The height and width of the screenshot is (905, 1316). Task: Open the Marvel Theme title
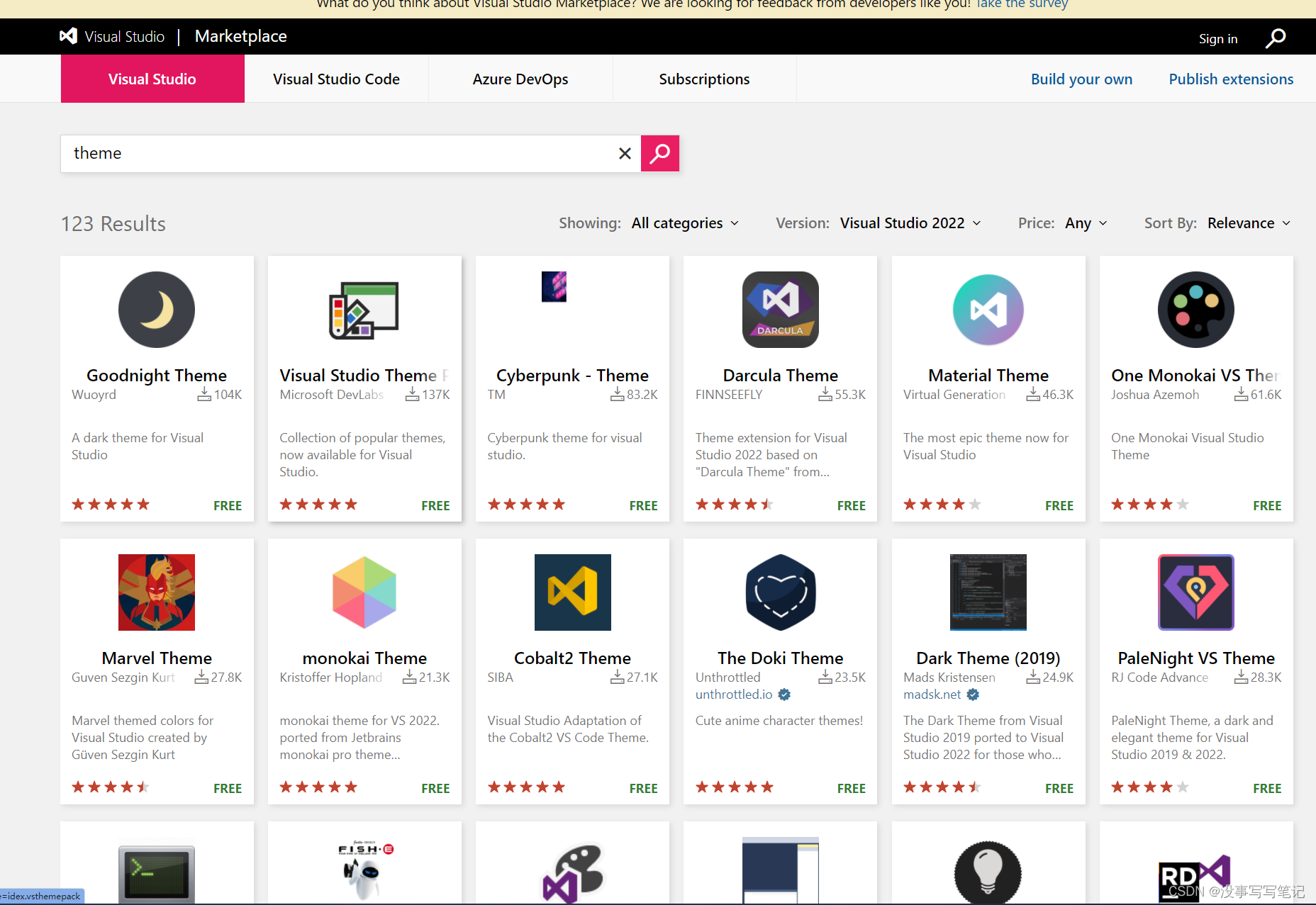pyautogui.click(x=157, y=658)
